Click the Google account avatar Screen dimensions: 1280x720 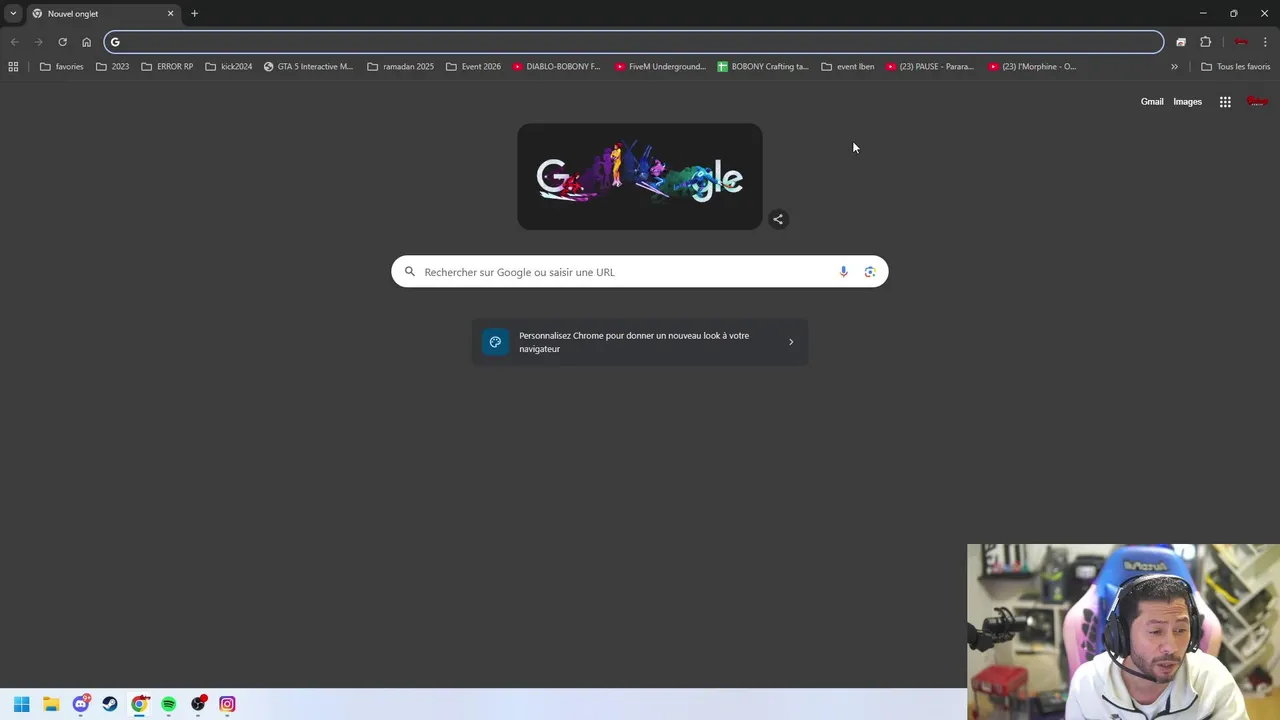[x=1257, y=102]
